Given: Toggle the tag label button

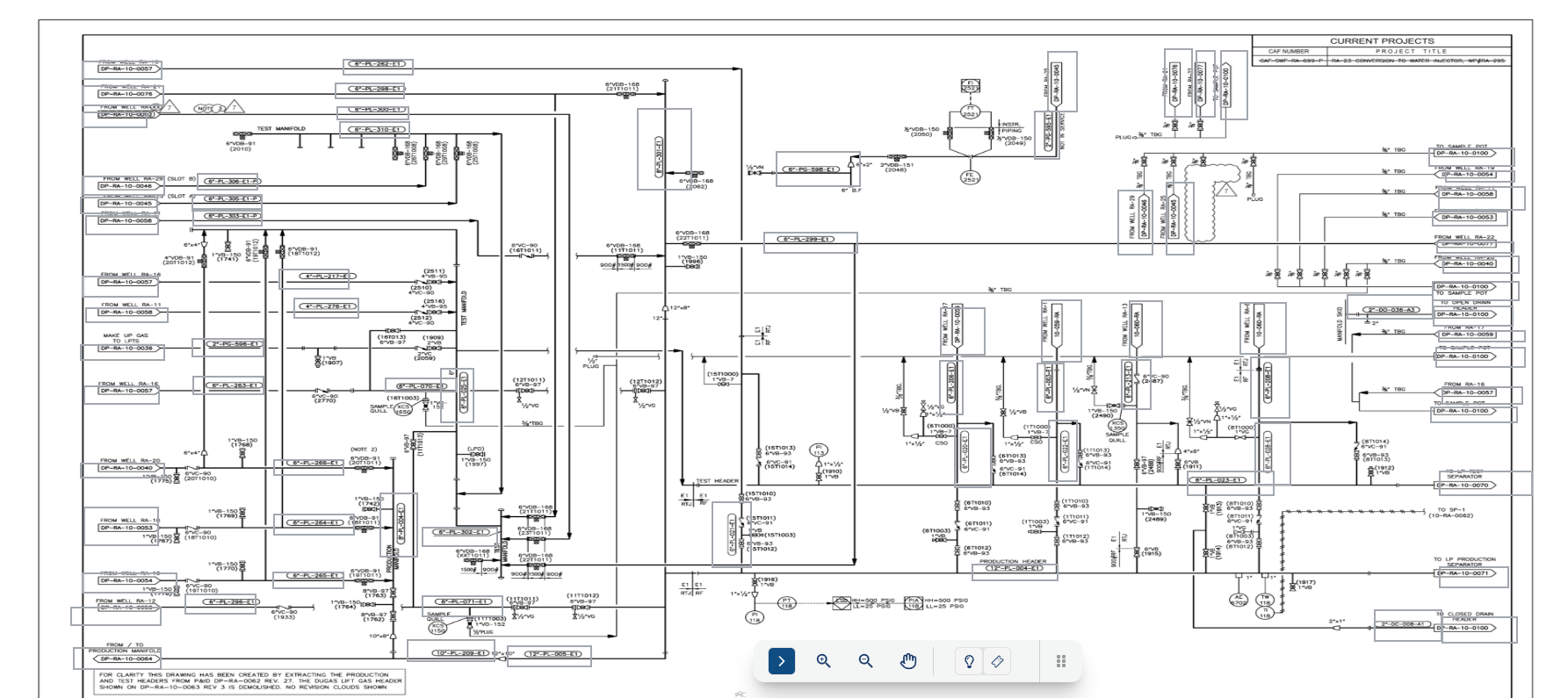Looking at the screenshot, I should tap(997, 661).
